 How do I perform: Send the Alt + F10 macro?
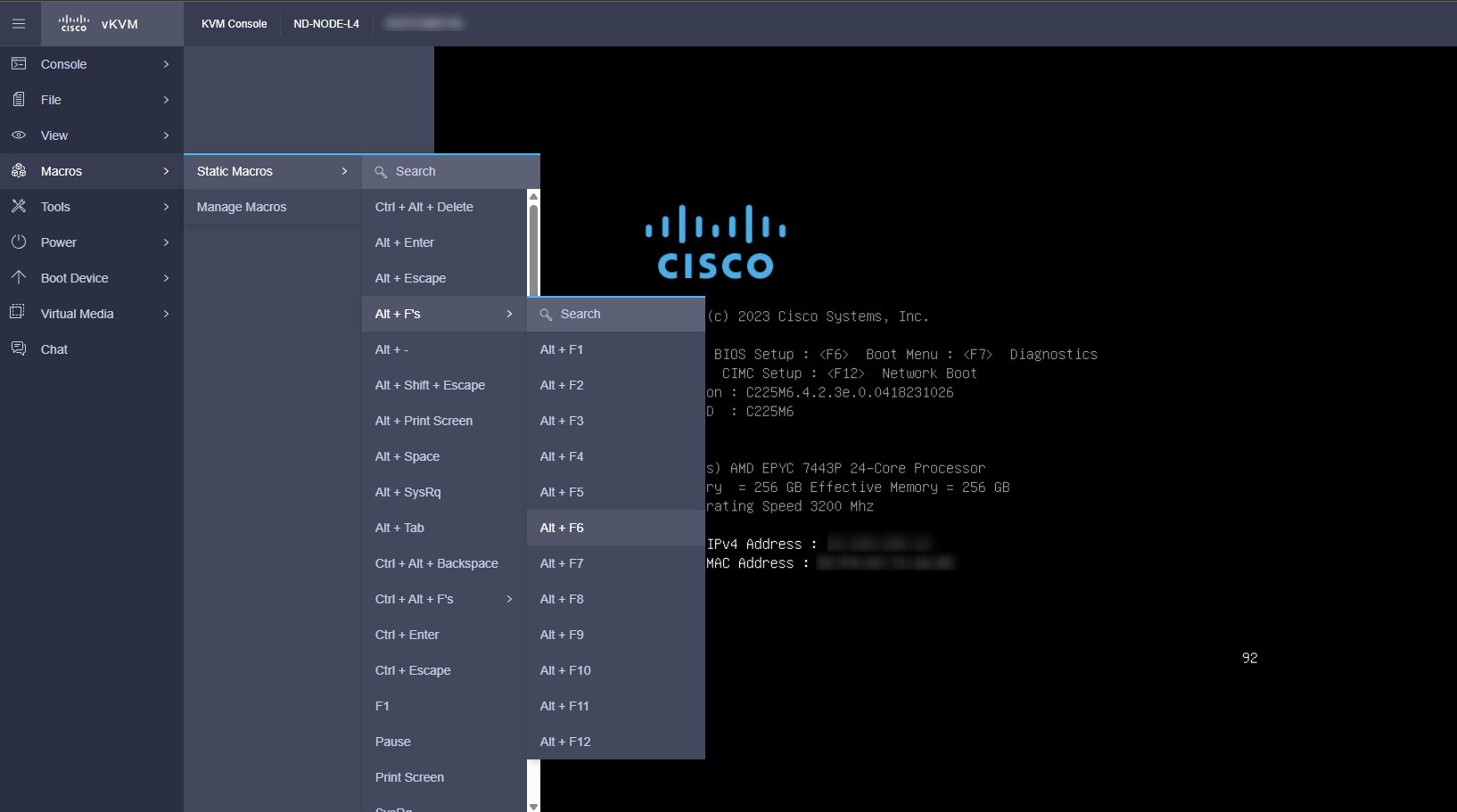(616, 670)
